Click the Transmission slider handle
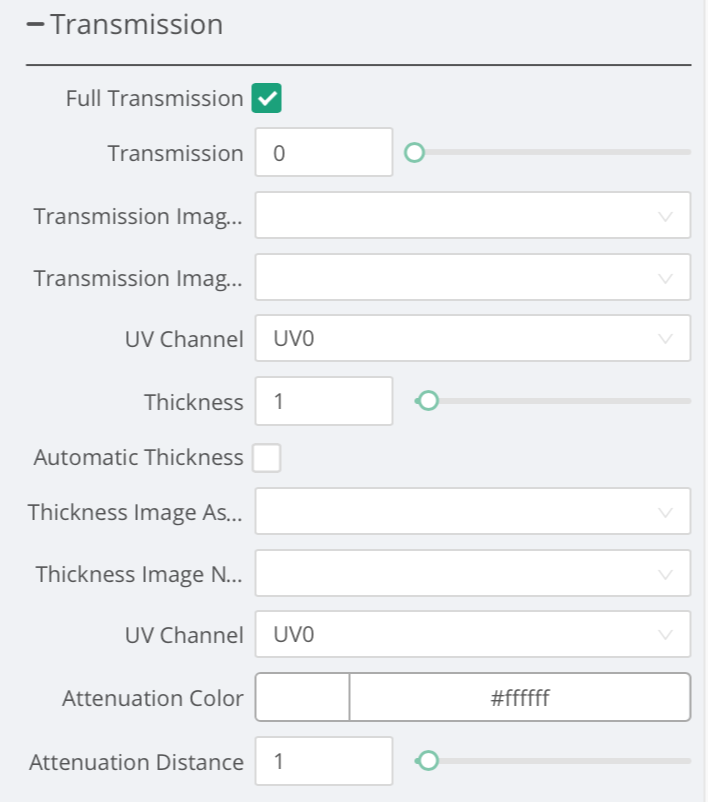 coord(414,152)
